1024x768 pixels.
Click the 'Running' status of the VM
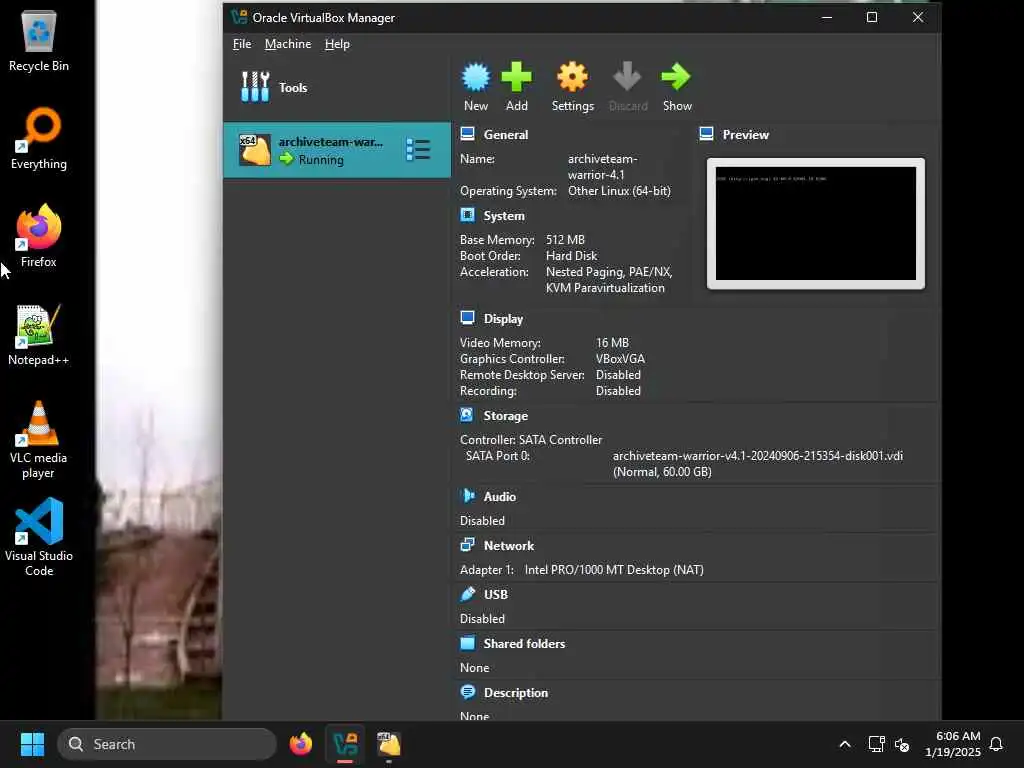[x=321, y=159]
